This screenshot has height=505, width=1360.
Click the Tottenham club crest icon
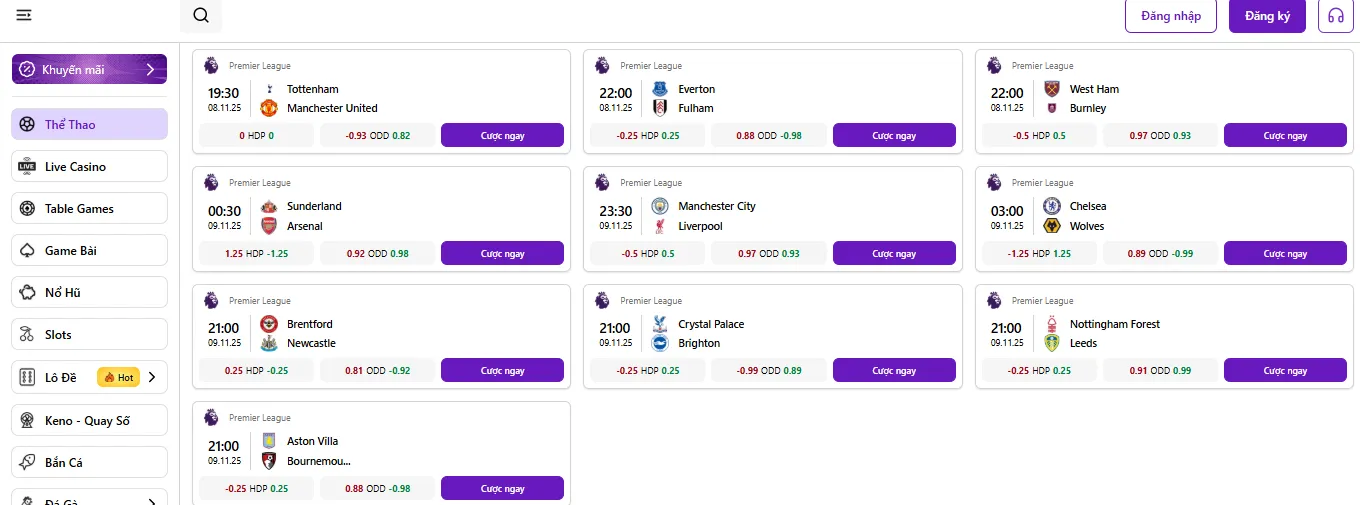[x=268, y=89]
